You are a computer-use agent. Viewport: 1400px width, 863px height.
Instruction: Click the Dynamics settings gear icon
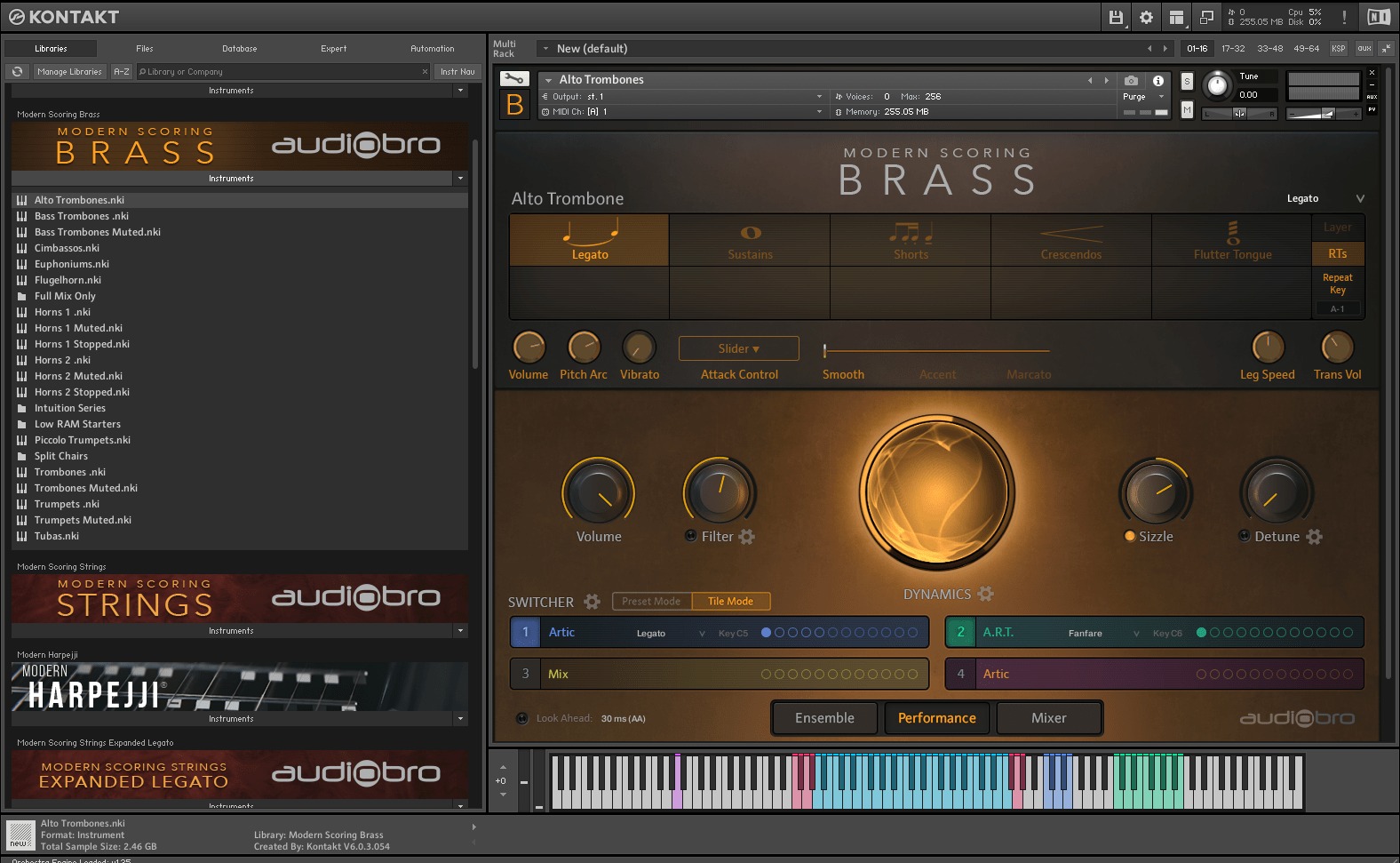pos(985,594)
